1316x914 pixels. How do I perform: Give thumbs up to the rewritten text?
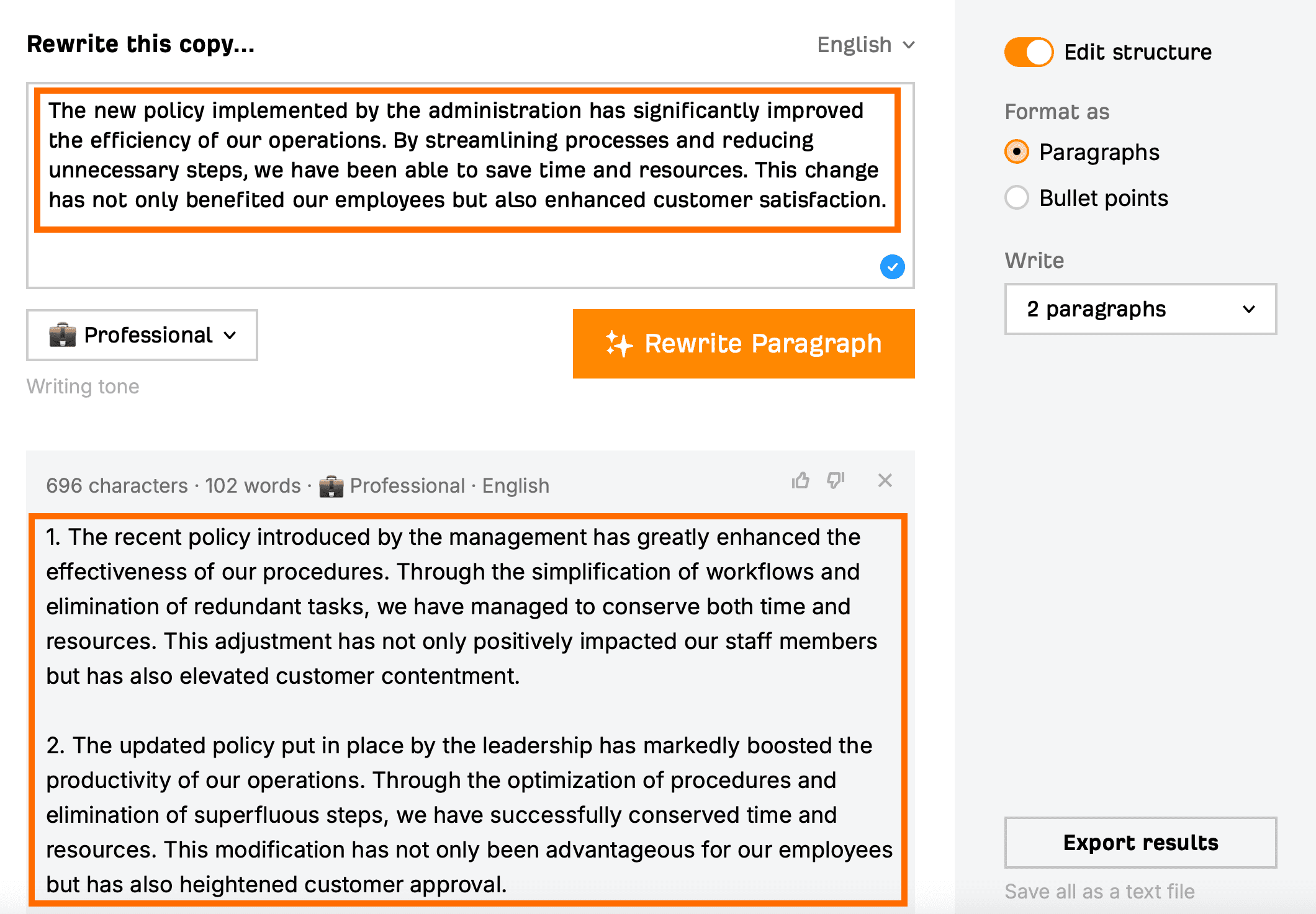(801, 480)
